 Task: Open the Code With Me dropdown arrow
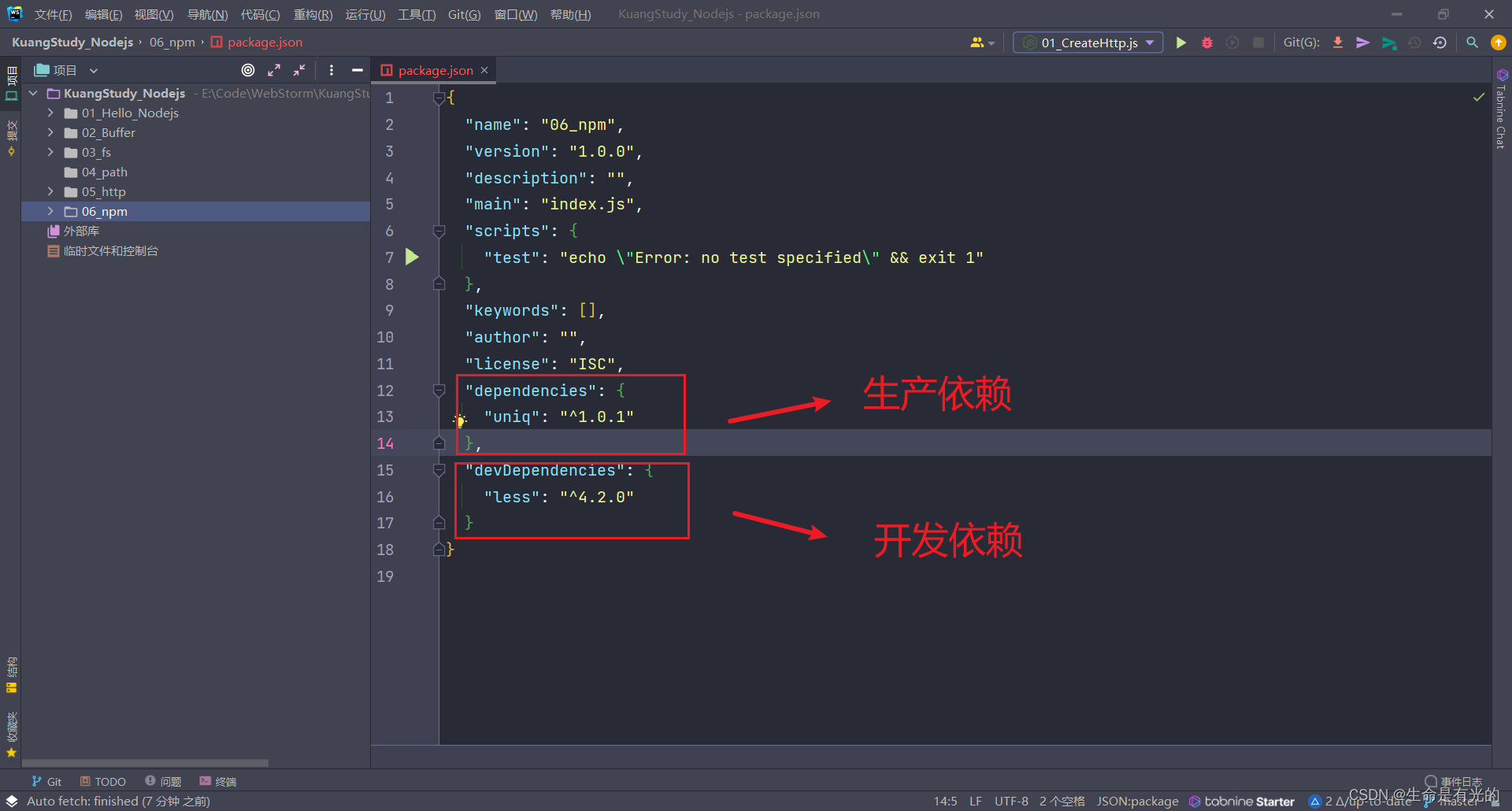pyautogui.click(x=991, y=43)
